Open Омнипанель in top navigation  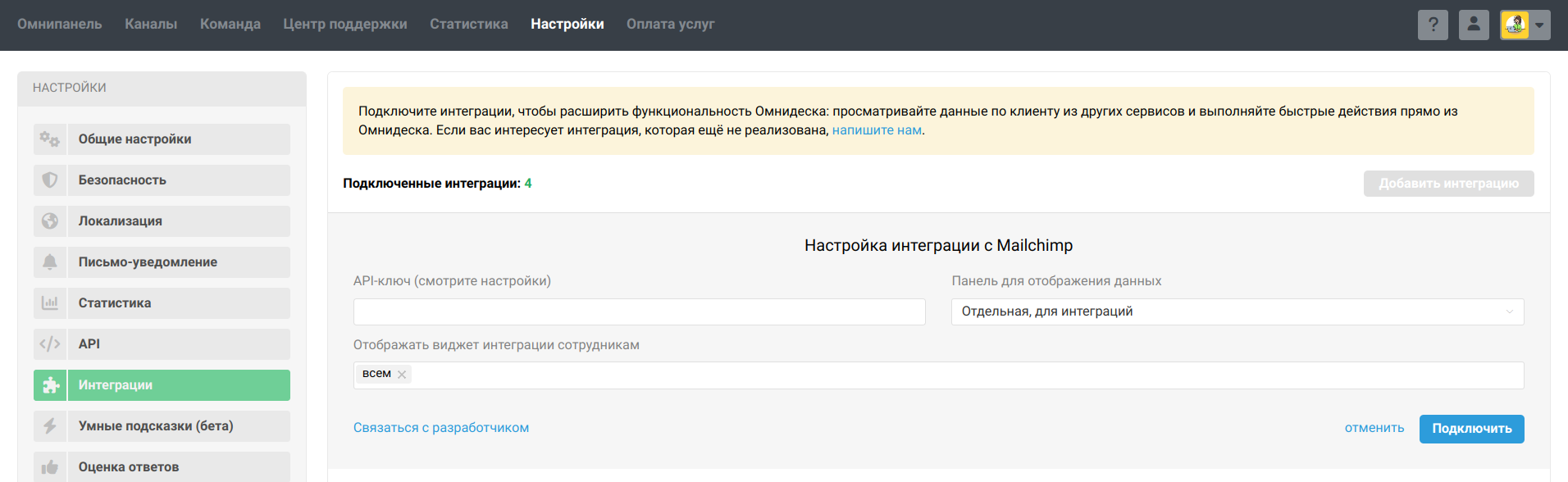click(x=60, y=25)
